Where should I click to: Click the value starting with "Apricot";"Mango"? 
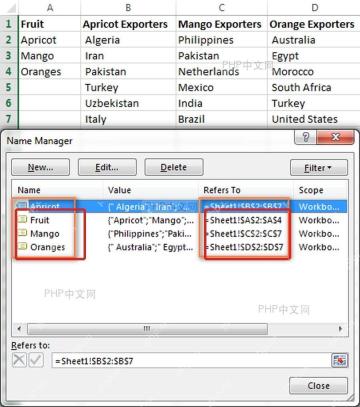click(x=151, y=220)
